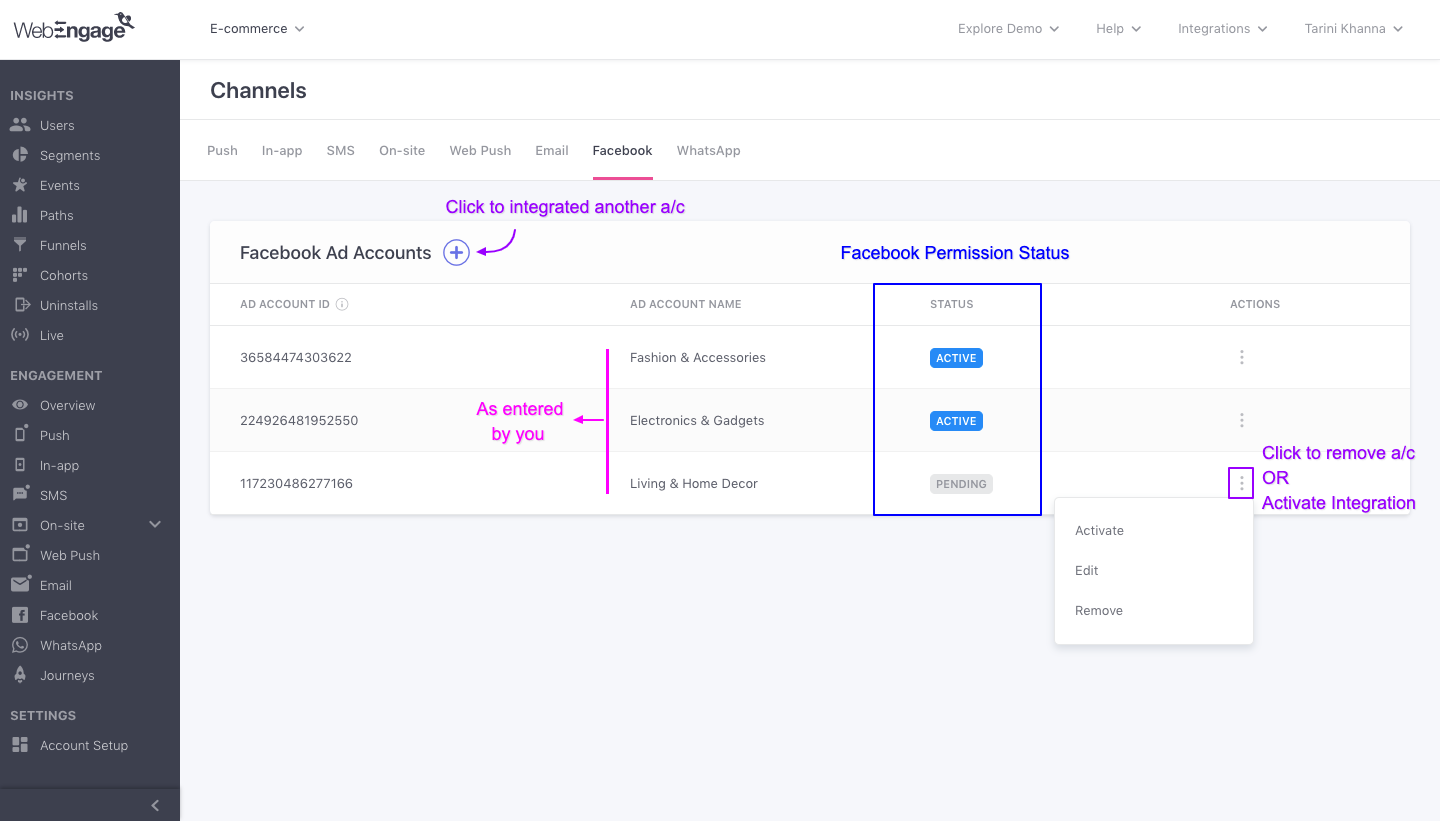
Task: Open Segments pie chart icon
Action: click(20, 155)
